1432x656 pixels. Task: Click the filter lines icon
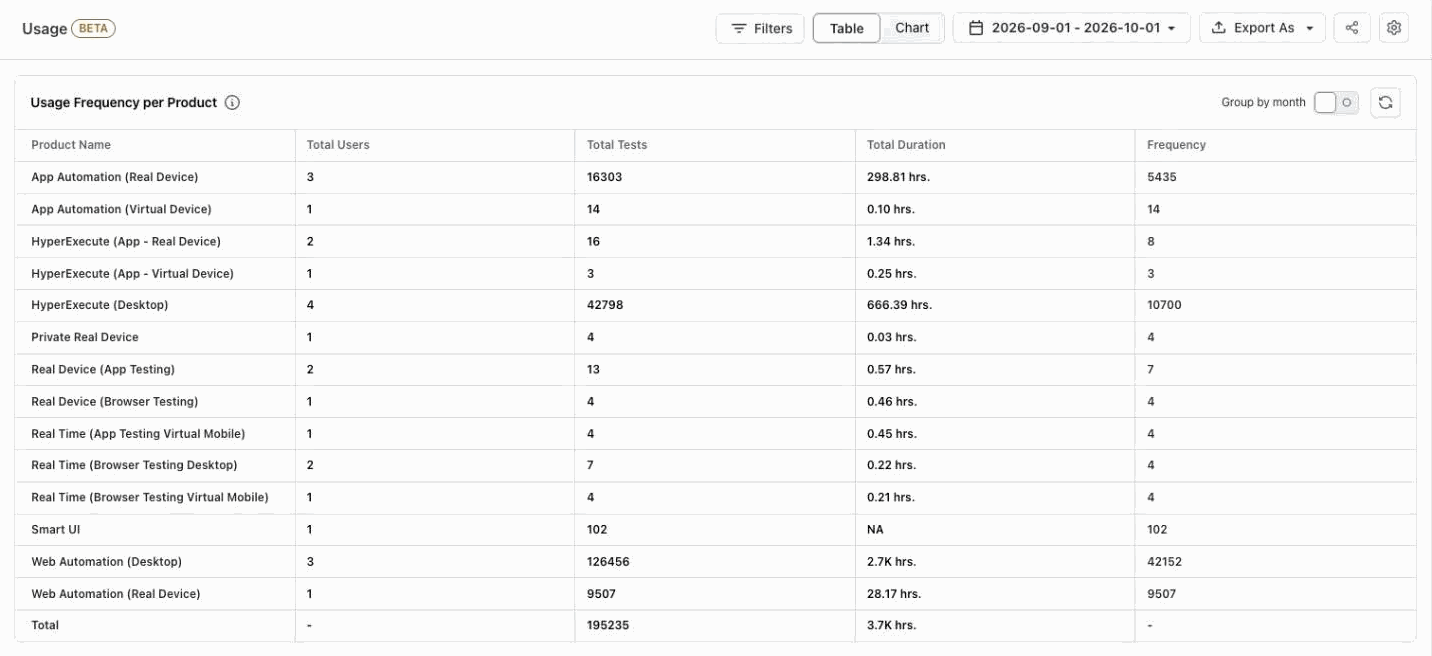739,28
